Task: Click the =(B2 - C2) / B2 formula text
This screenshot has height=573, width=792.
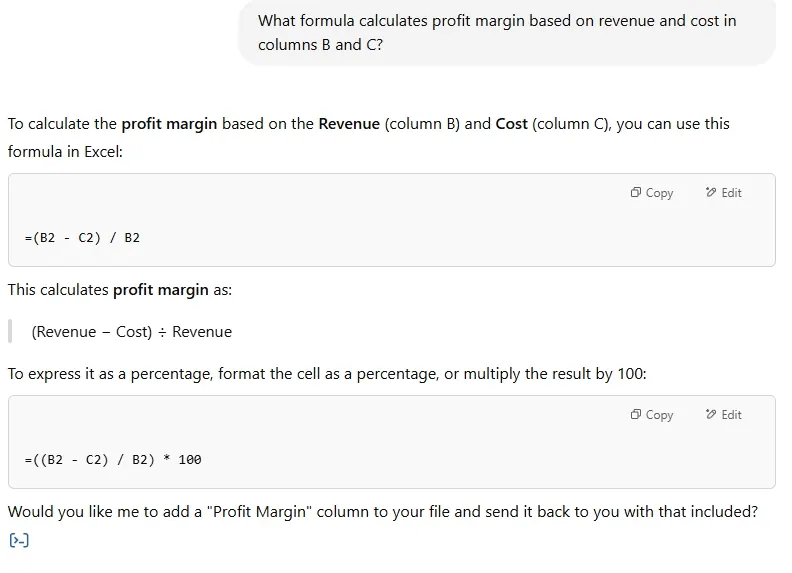Action: [x=82, y=238]
